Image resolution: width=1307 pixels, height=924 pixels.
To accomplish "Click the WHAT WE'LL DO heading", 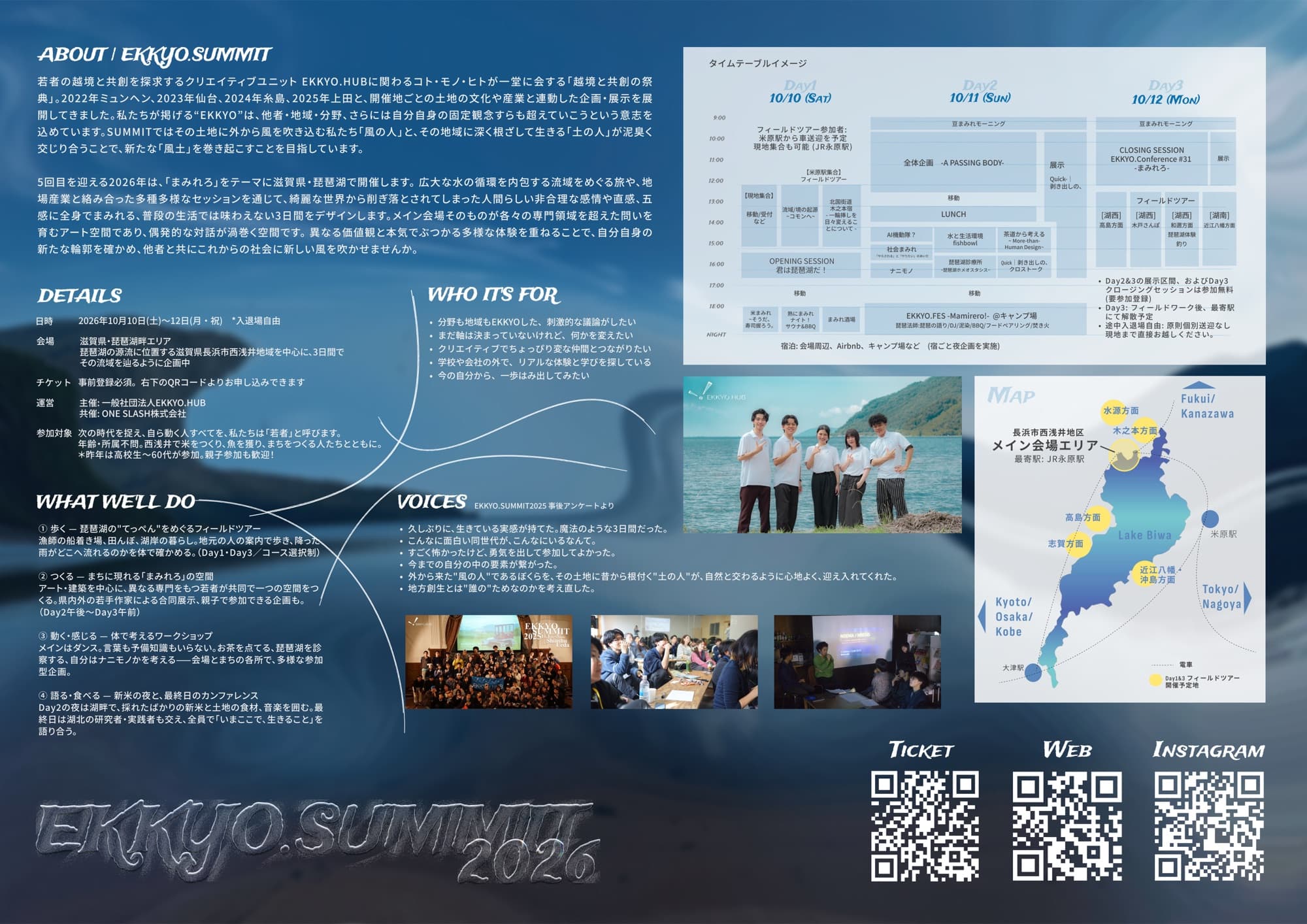I will (x=116, y=502).
